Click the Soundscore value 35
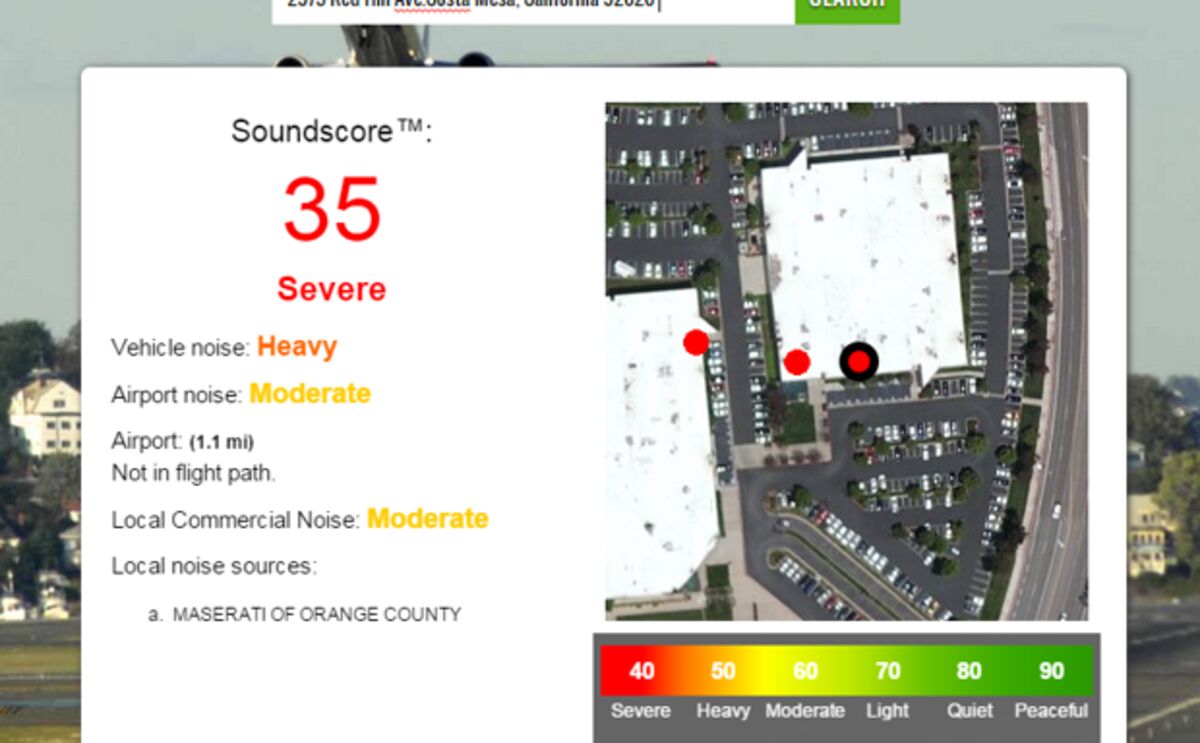The width and height of the screenshot is (1200, 743). 332,210
